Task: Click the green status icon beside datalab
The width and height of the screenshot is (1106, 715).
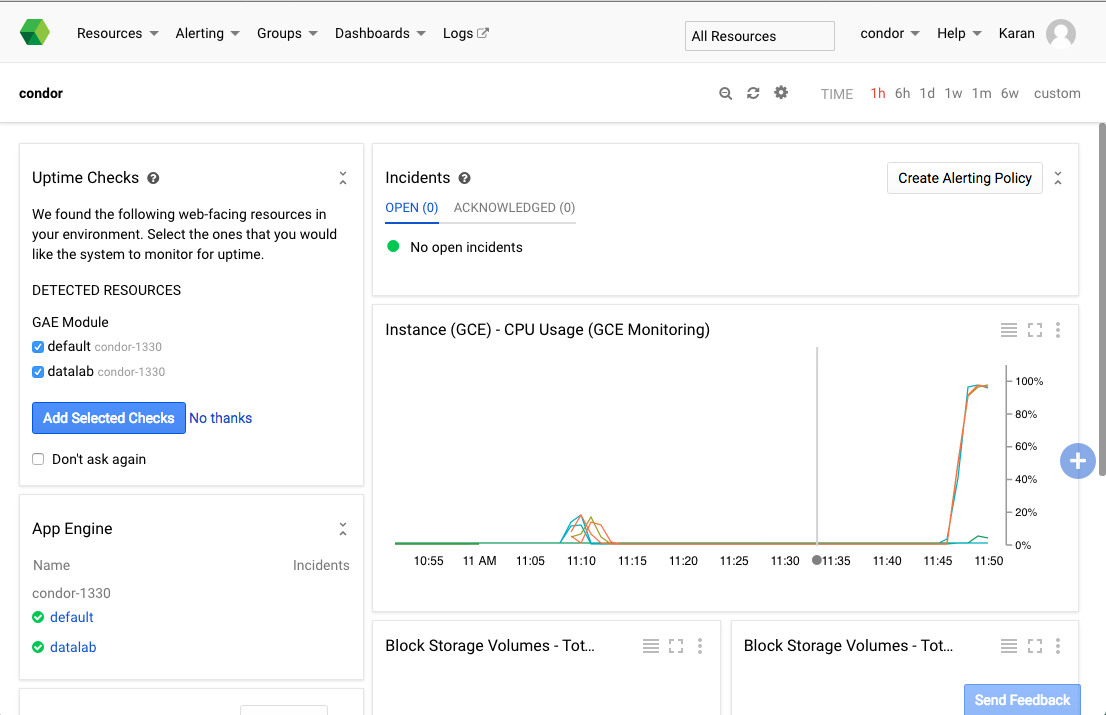Action: [x=38, y=647]
